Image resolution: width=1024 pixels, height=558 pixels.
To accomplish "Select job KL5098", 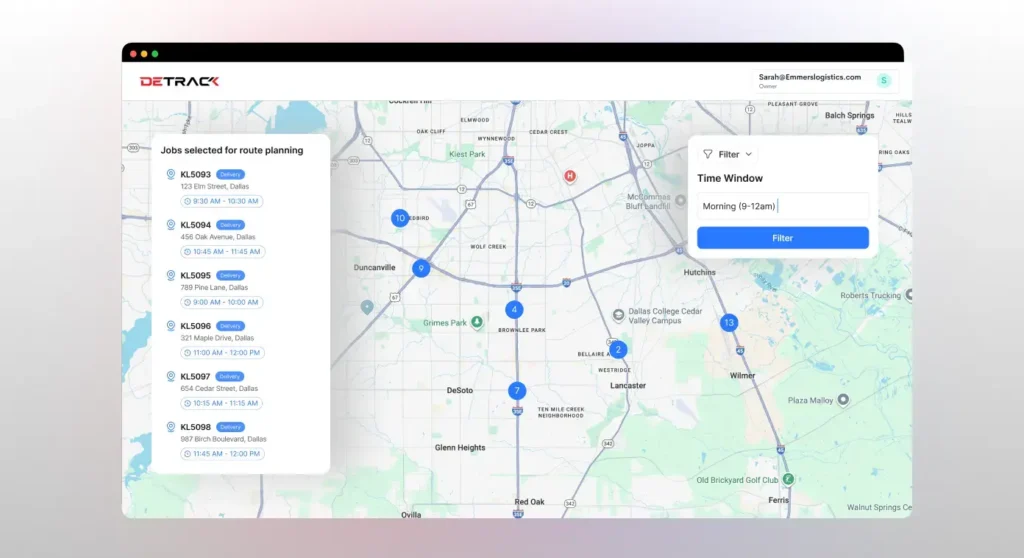I will (x=195, y=427).
